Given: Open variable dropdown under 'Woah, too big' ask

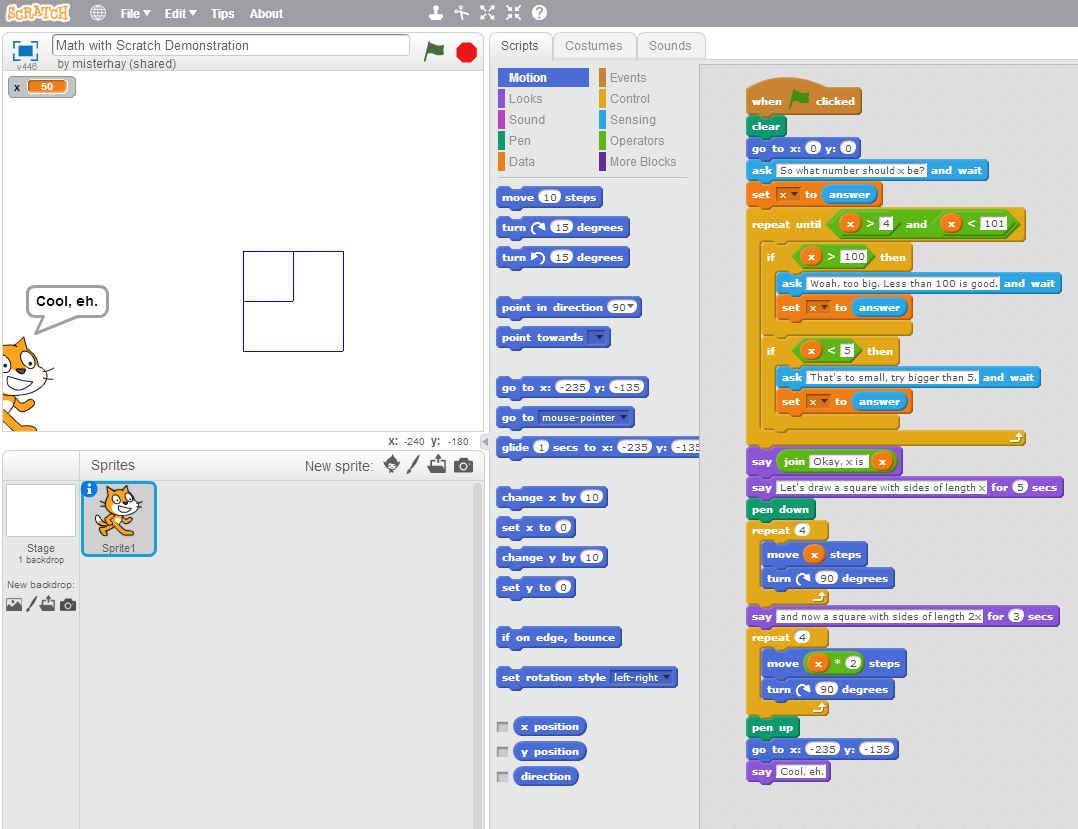Looking at the screenshot, I should point(824,307).
